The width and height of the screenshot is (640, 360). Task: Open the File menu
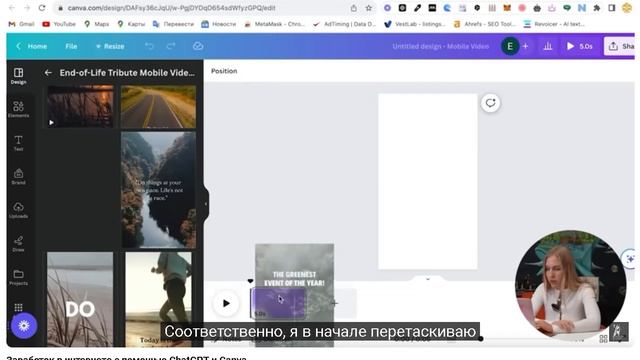71,46
